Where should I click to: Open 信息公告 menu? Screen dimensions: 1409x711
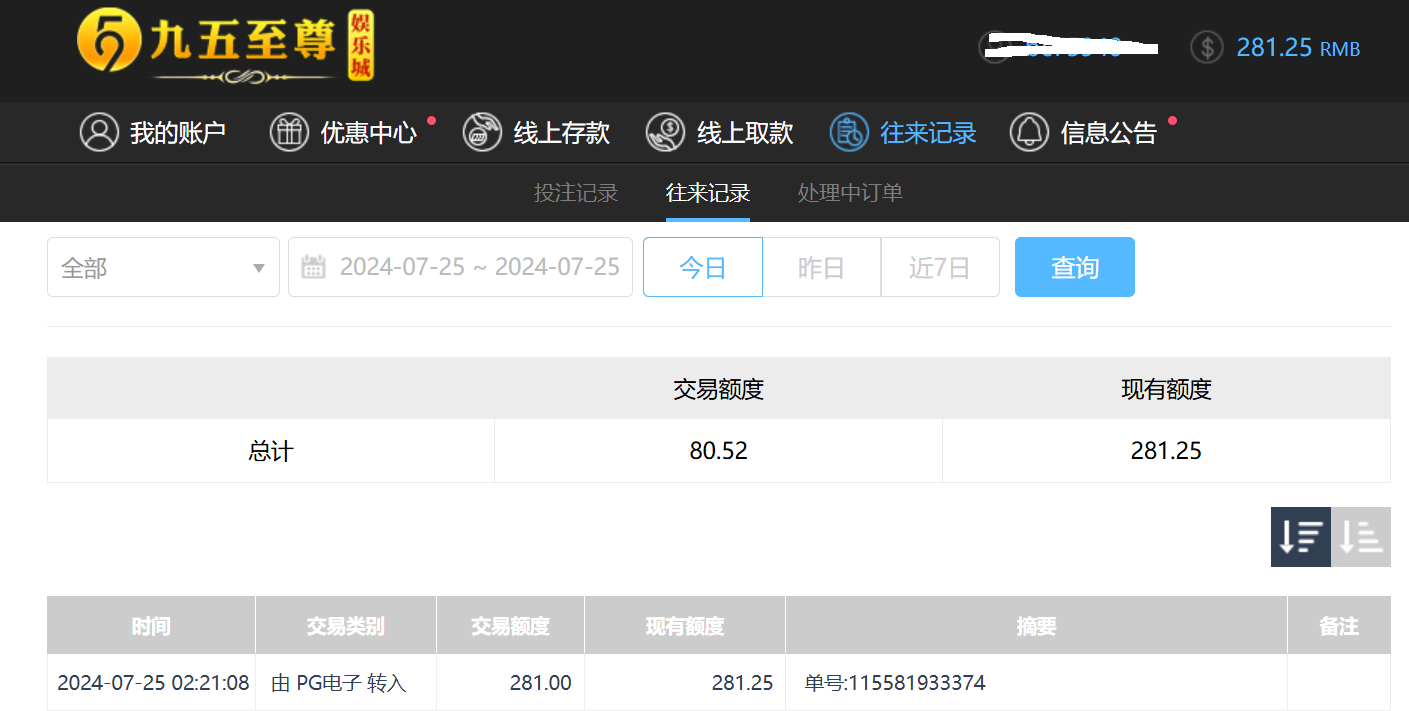coord(1083,132)
